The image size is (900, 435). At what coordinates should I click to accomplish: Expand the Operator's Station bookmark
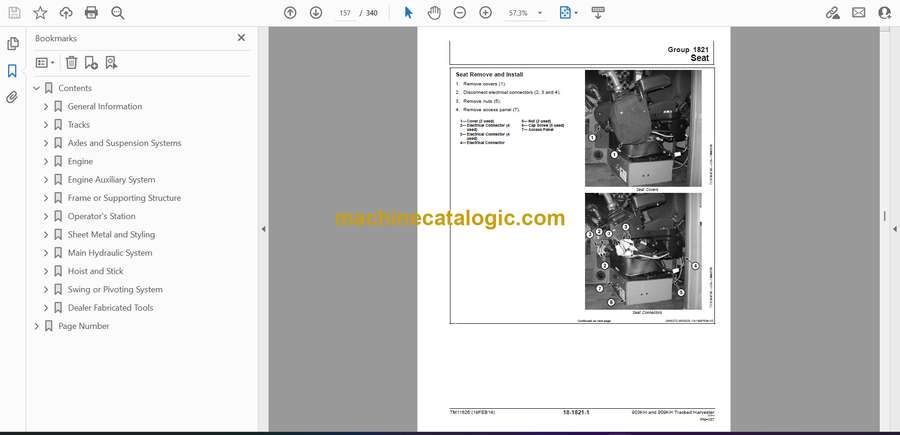click(x=46, y=216)
